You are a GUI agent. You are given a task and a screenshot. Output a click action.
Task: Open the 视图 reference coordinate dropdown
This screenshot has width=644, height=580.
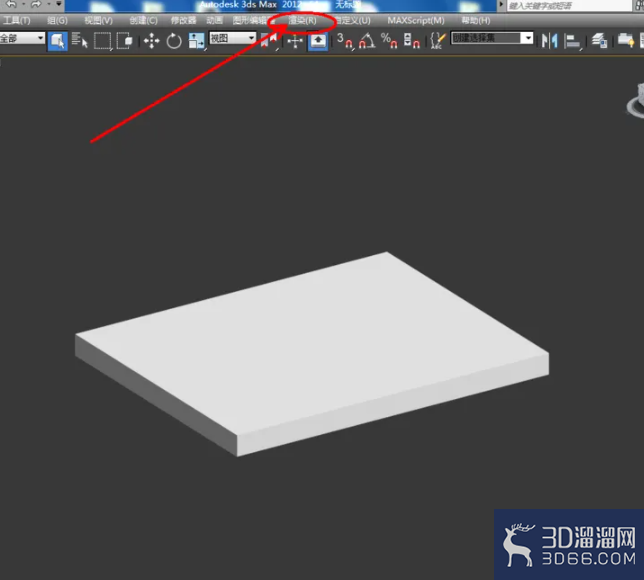coord(232,38)
